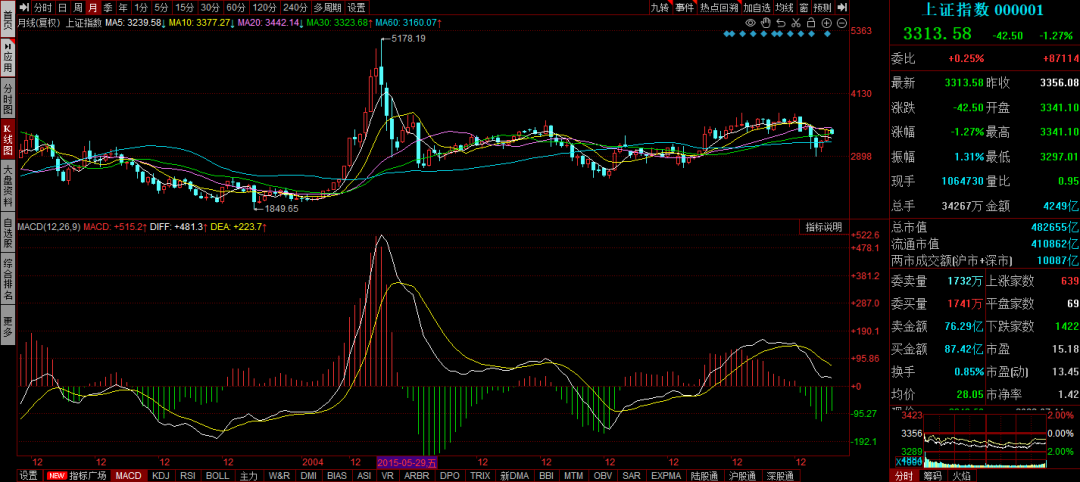The height and width of the screenshot is (482, 1080).
Task: Toggle the 九转 indicator overlay
Action: point(659,7)
